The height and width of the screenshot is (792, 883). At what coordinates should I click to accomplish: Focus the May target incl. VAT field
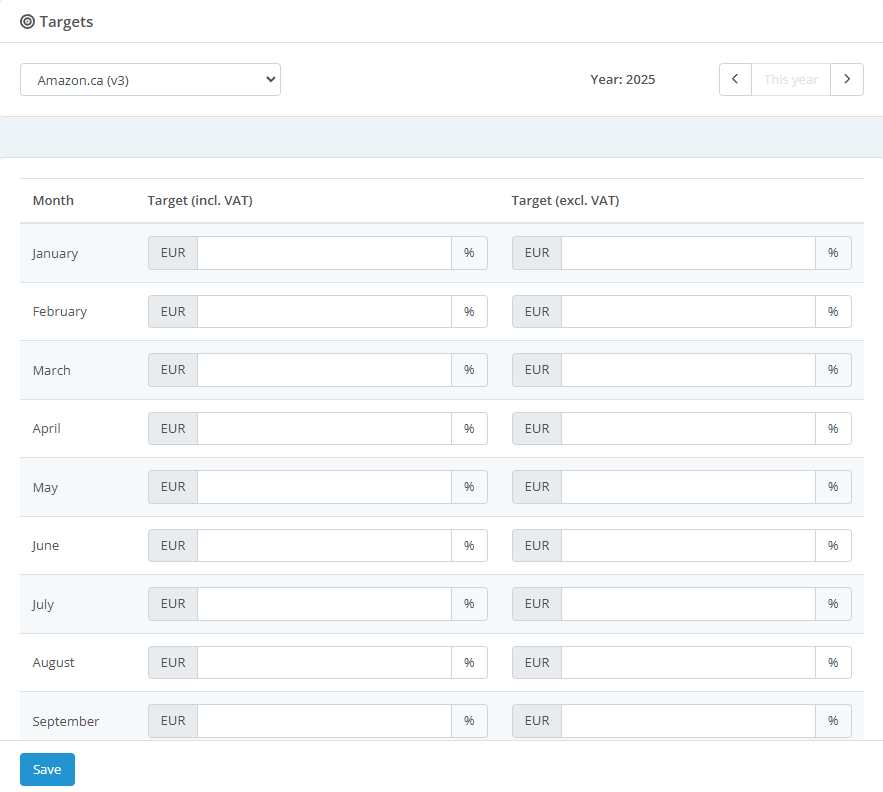click(x=324, y=487)
